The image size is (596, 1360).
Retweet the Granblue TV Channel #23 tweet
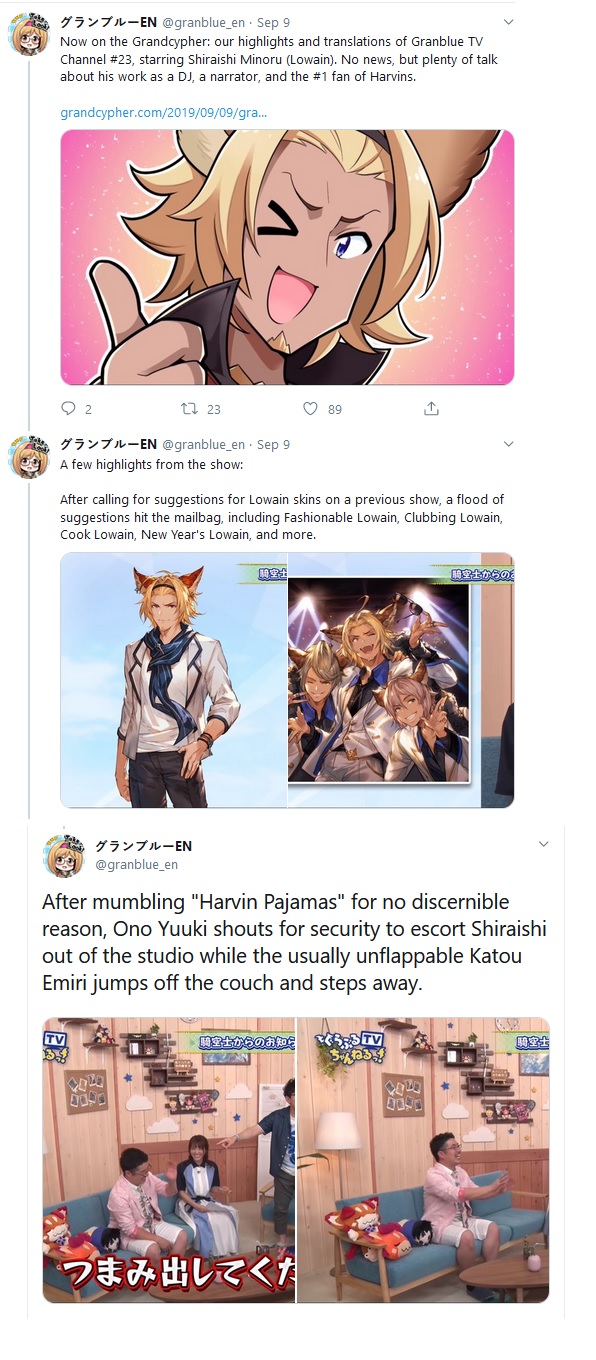(189, 408)
